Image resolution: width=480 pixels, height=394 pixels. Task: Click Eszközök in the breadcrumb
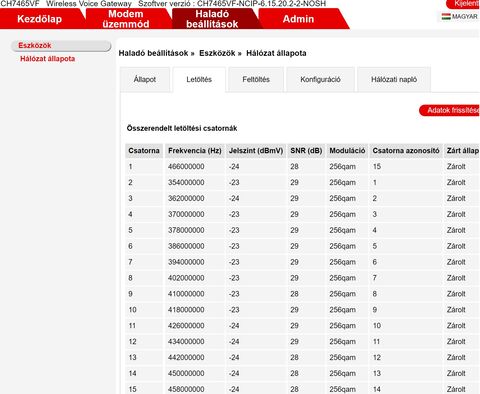pos(217,53)
